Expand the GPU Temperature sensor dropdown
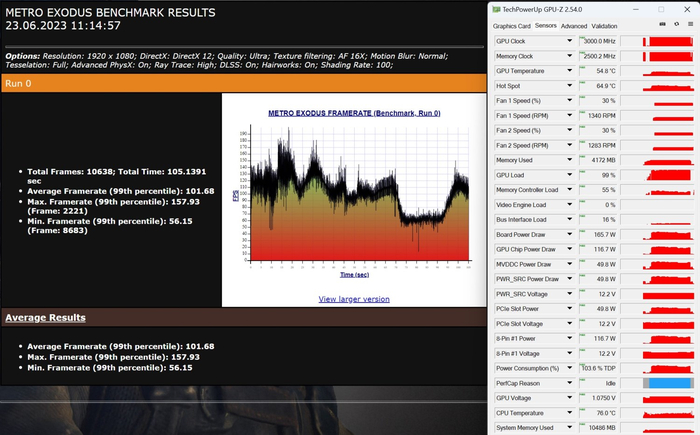 click(569, 72)
